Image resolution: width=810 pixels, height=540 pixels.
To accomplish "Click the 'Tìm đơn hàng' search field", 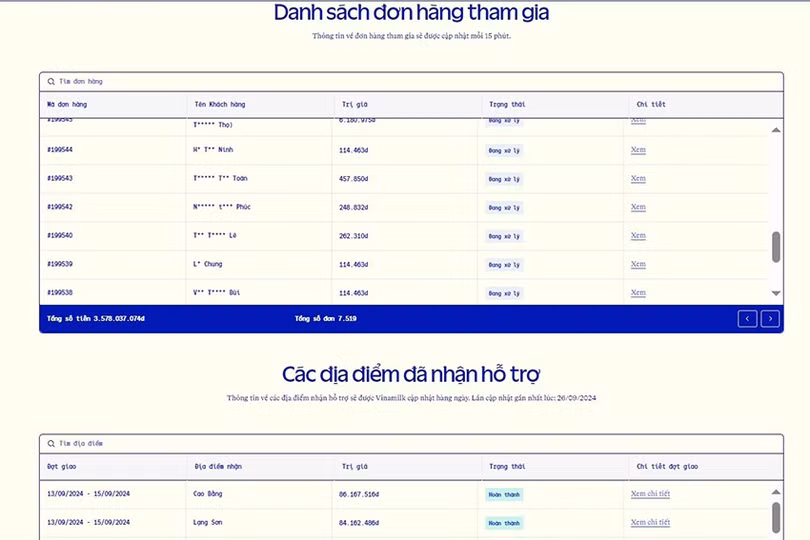I will click(400, 81).
